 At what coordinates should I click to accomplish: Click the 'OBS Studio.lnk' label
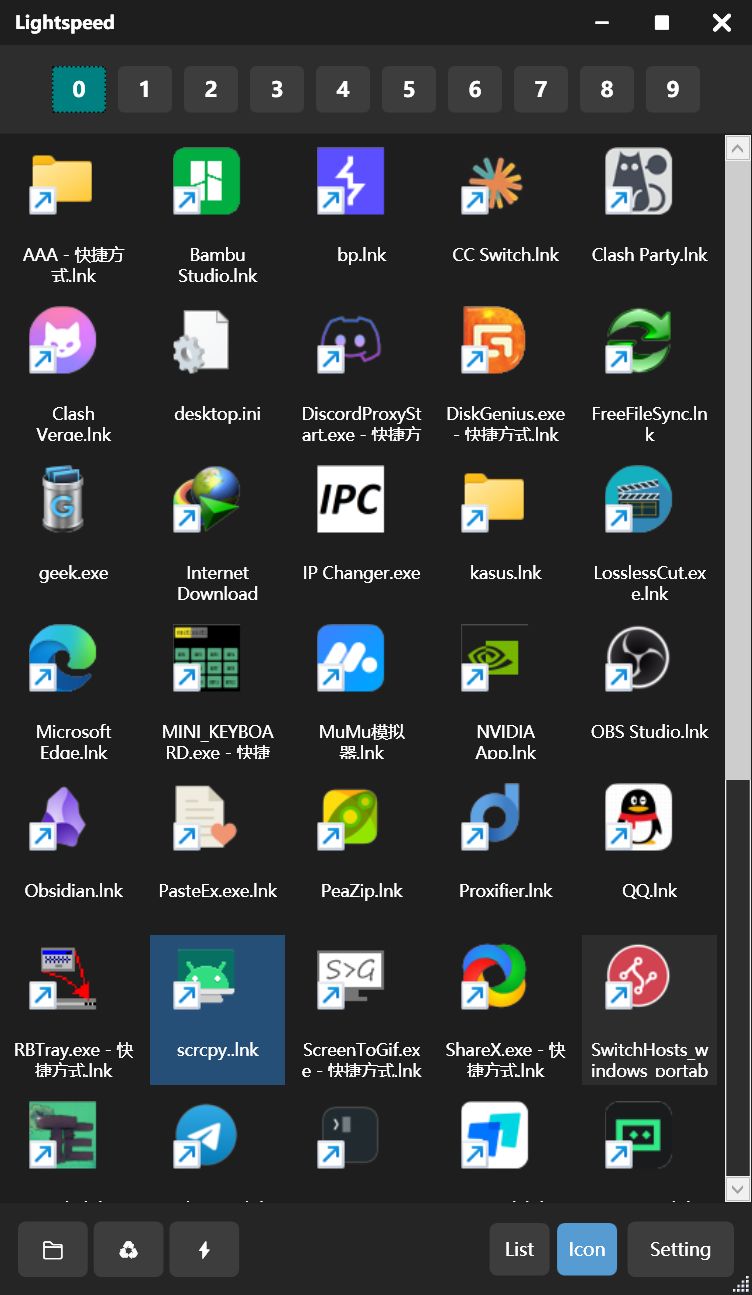tap(649, 732)
